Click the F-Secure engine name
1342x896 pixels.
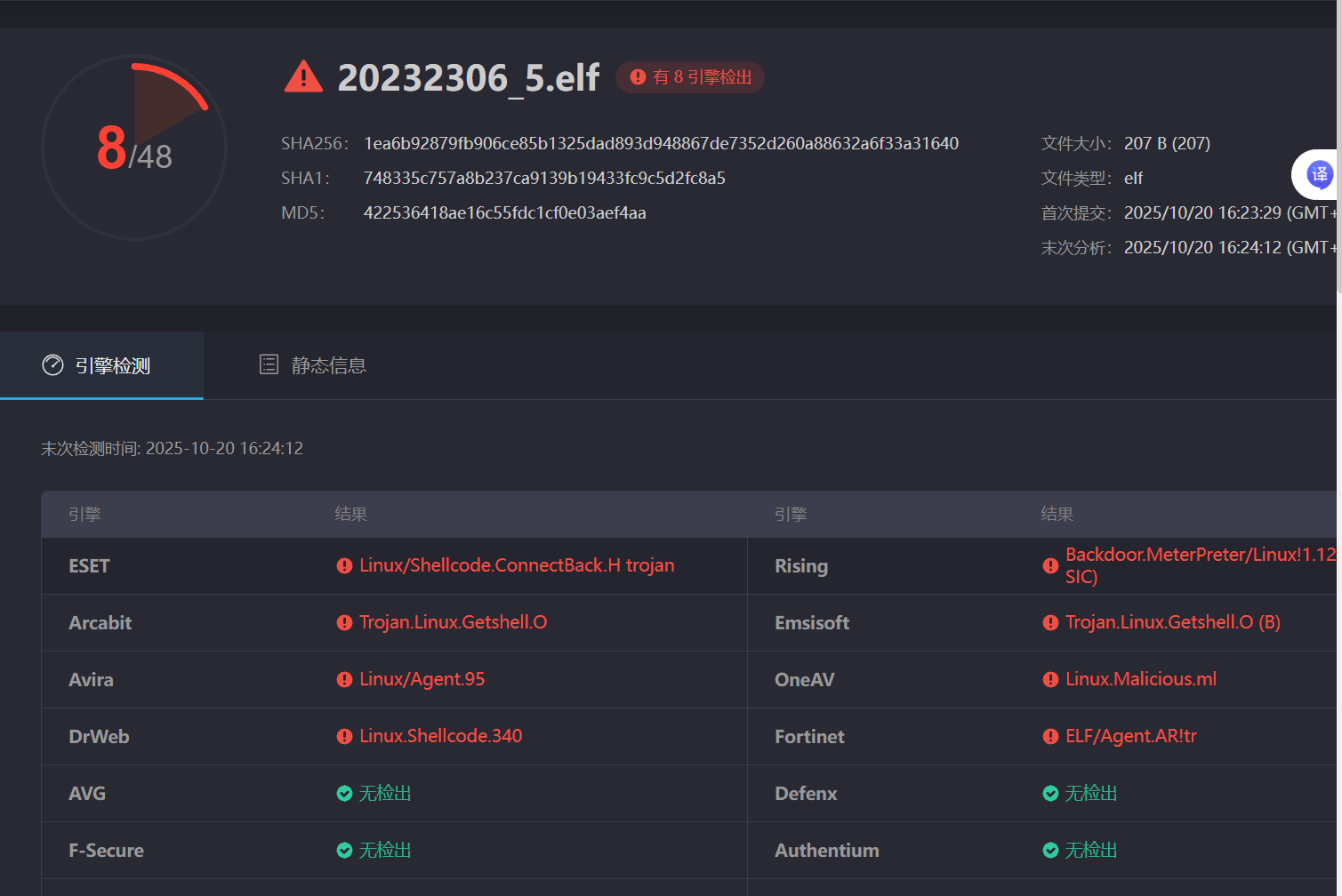point(106,851)
